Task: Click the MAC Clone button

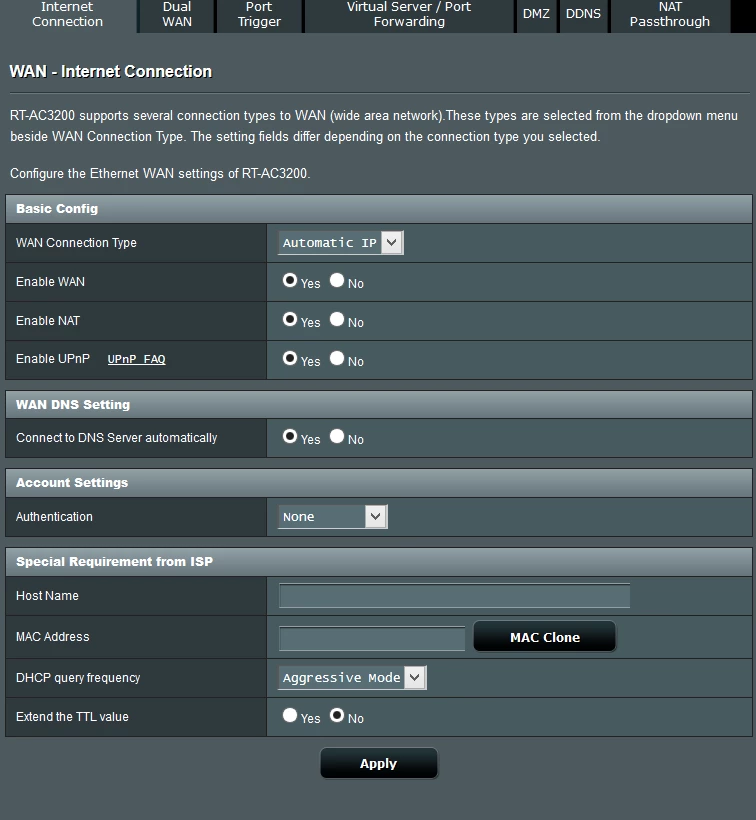Action: (x=544, y=637)
